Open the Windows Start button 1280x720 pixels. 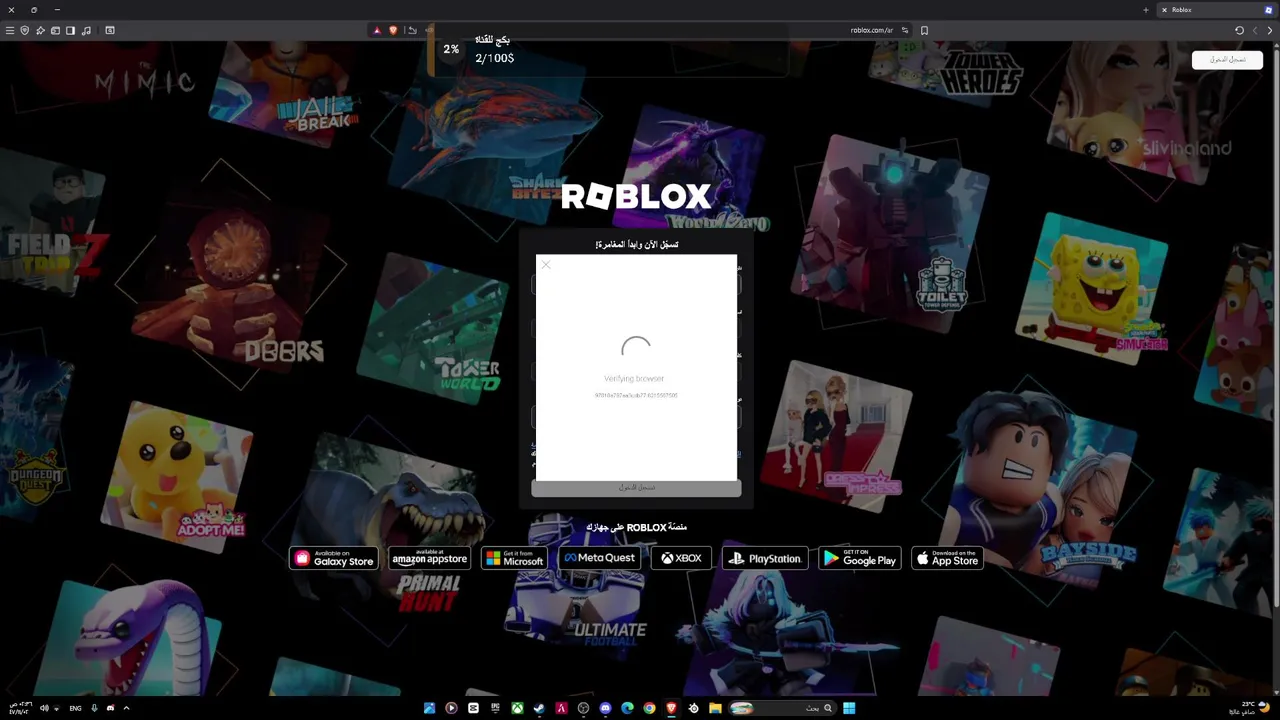click(849, 708)
